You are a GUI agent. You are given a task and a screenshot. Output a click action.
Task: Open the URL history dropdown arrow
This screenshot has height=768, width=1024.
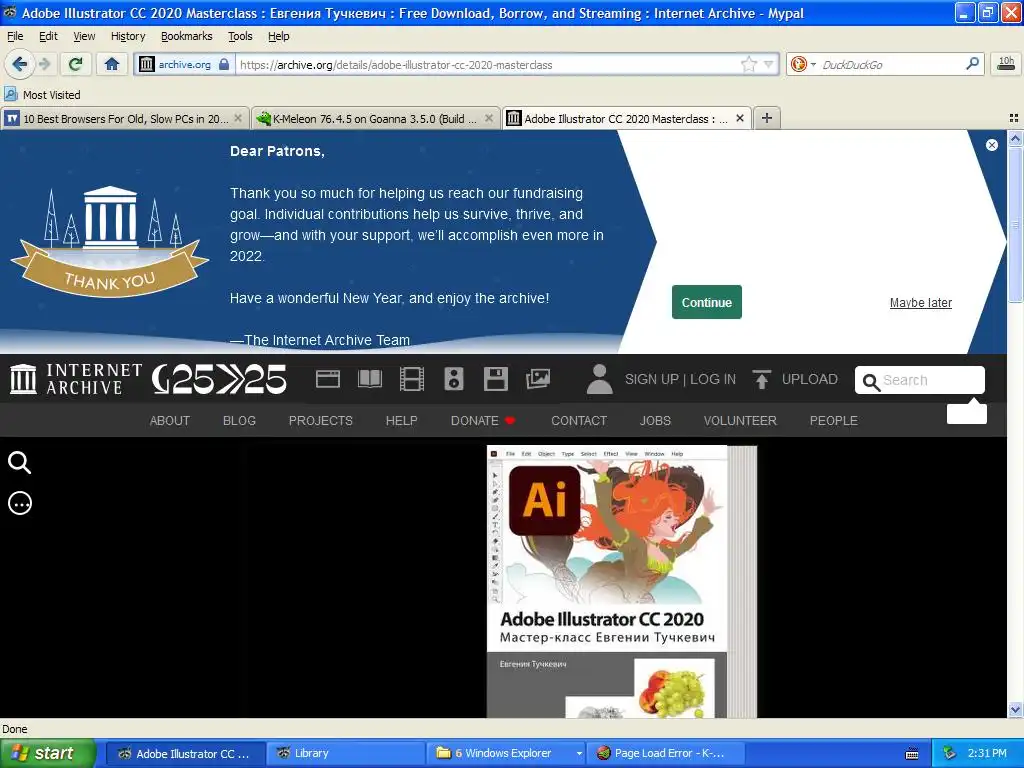pos(769,64)
